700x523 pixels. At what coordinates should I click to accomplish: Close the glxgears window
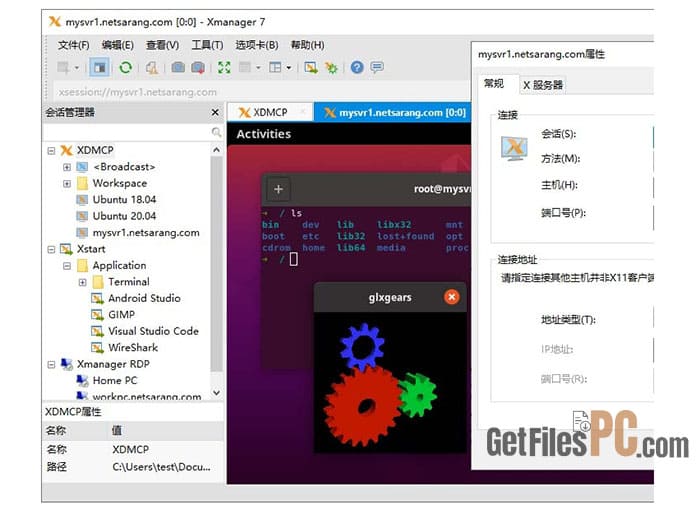[452, 297]
